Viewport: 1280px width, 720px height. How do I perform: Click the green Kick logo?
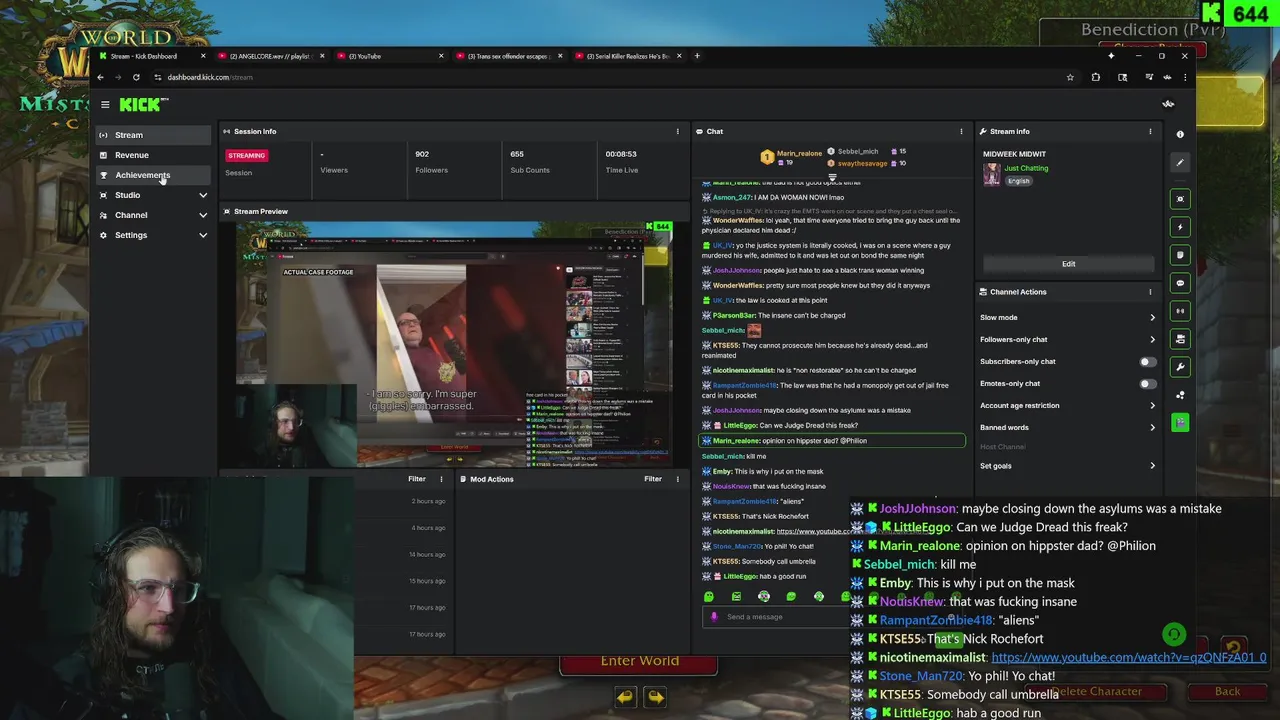click(142, 104)
